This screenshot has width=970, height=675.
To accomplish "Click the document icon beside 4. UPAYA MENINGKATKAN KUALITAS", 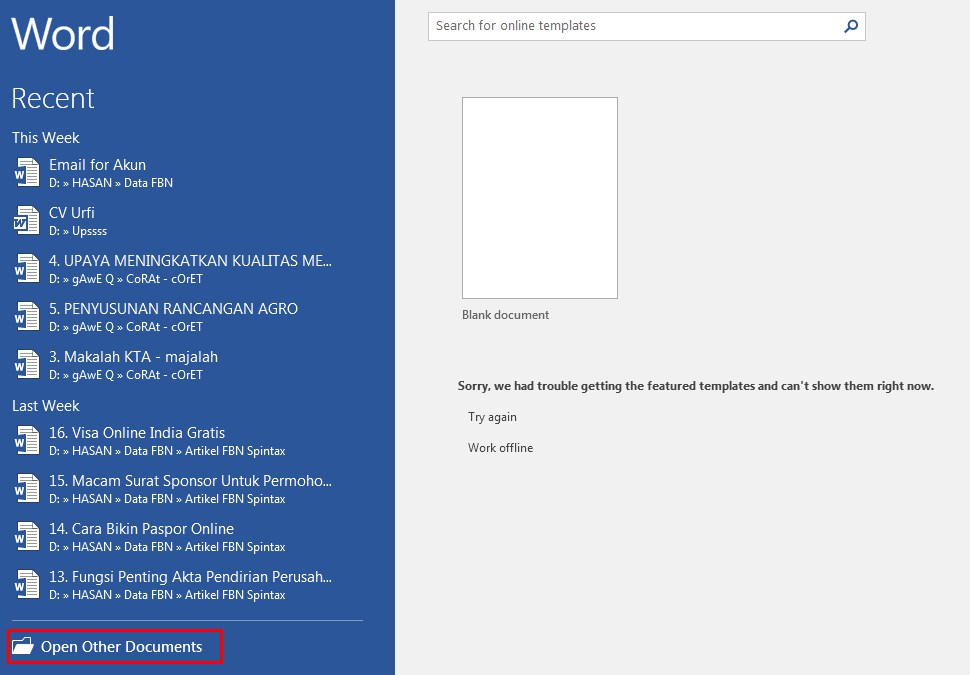I will click(x=27, y=269).
